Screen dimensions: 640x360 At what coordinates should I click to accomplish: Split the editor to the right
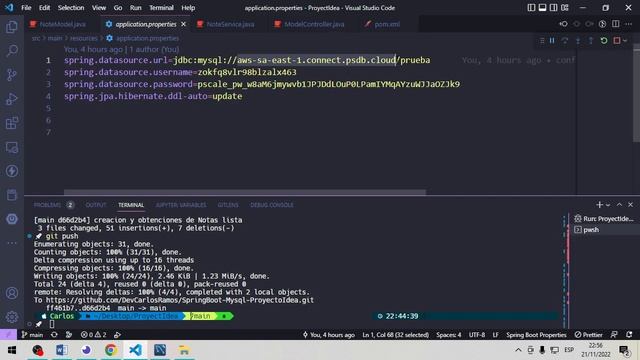coord(616,24)
